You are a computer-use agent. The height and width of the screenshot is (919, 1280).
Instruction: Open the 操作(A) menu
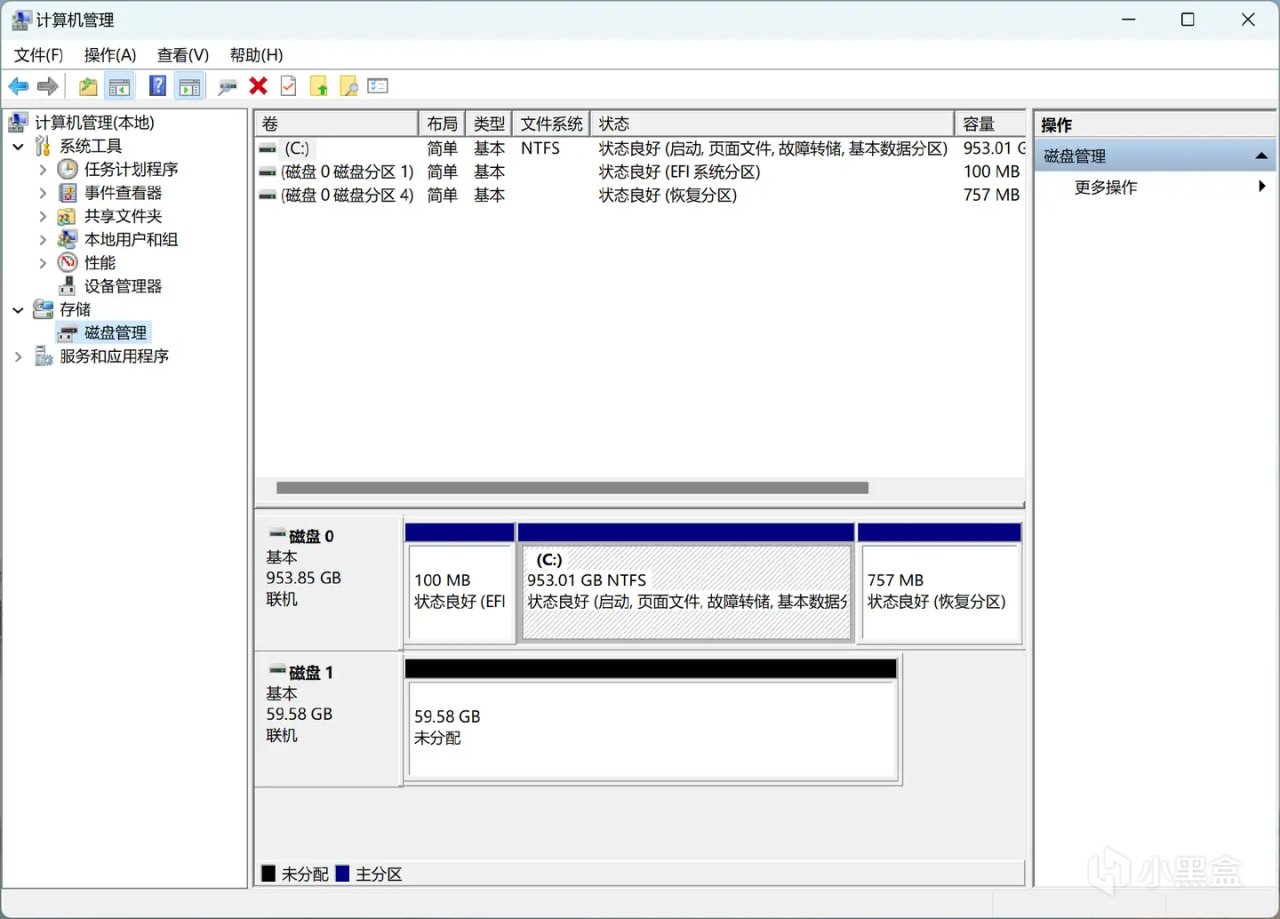(x=110, y=55)
